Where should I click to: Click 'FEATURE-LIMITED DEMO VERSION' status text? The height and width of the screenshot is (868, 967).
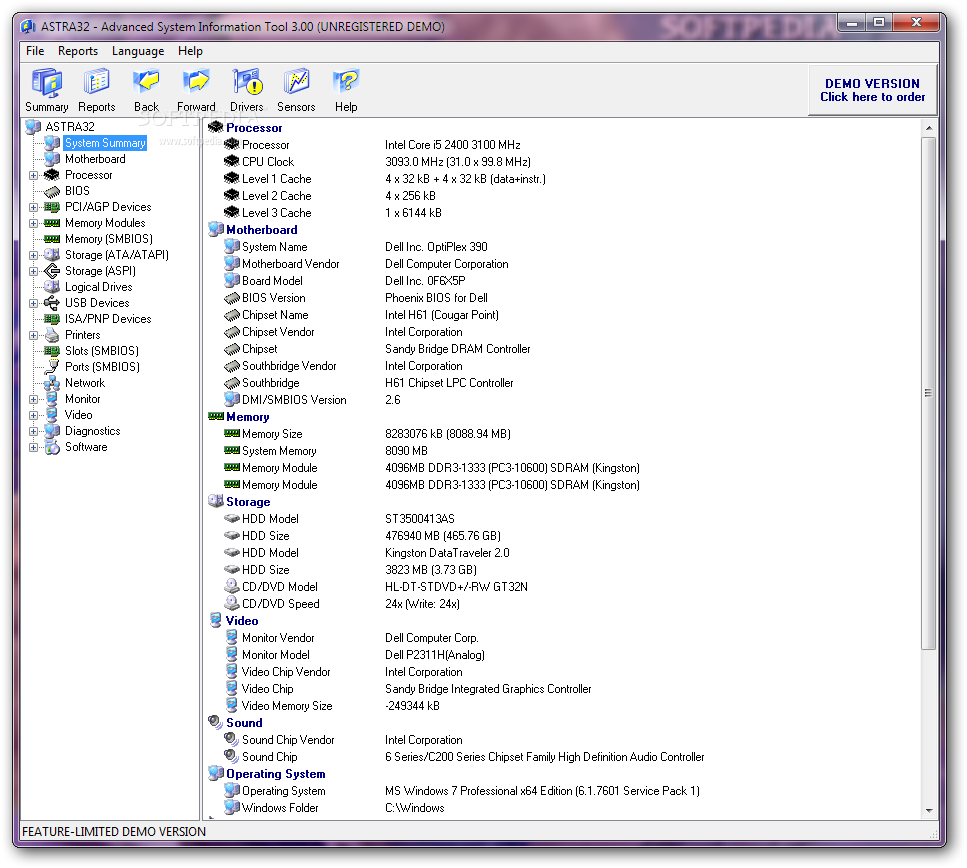[114, 832]
